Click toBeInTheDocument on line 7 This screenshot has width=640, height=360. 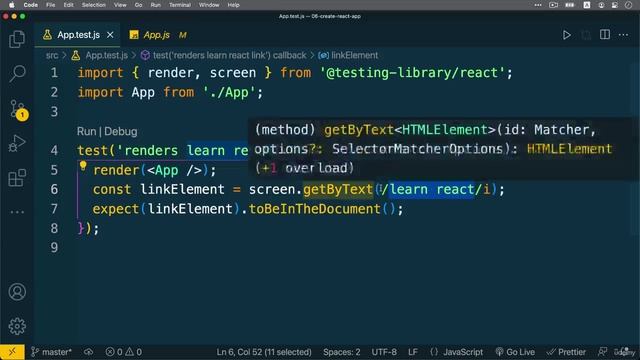[x=315, y=209]
